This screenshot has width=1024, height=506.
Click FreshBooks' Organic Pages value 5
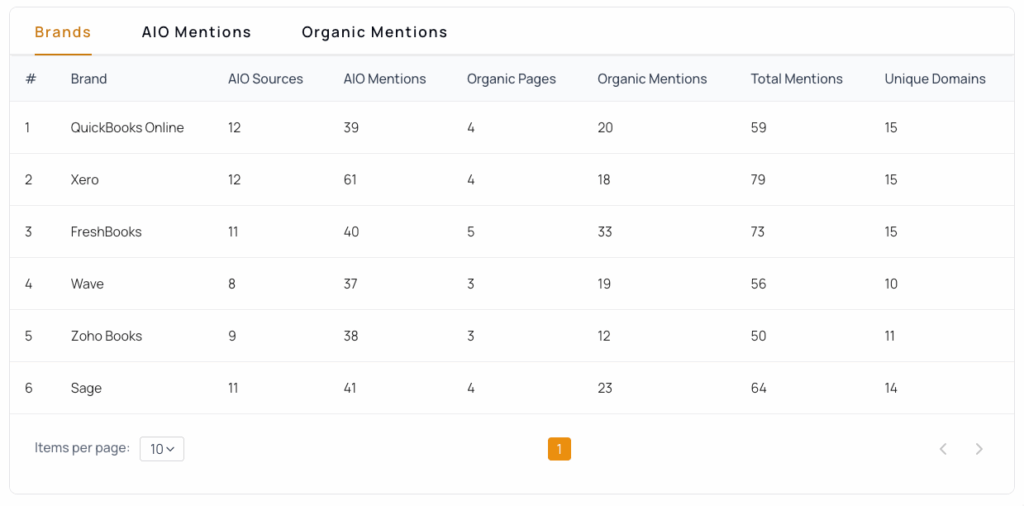(x=470, y=232)
